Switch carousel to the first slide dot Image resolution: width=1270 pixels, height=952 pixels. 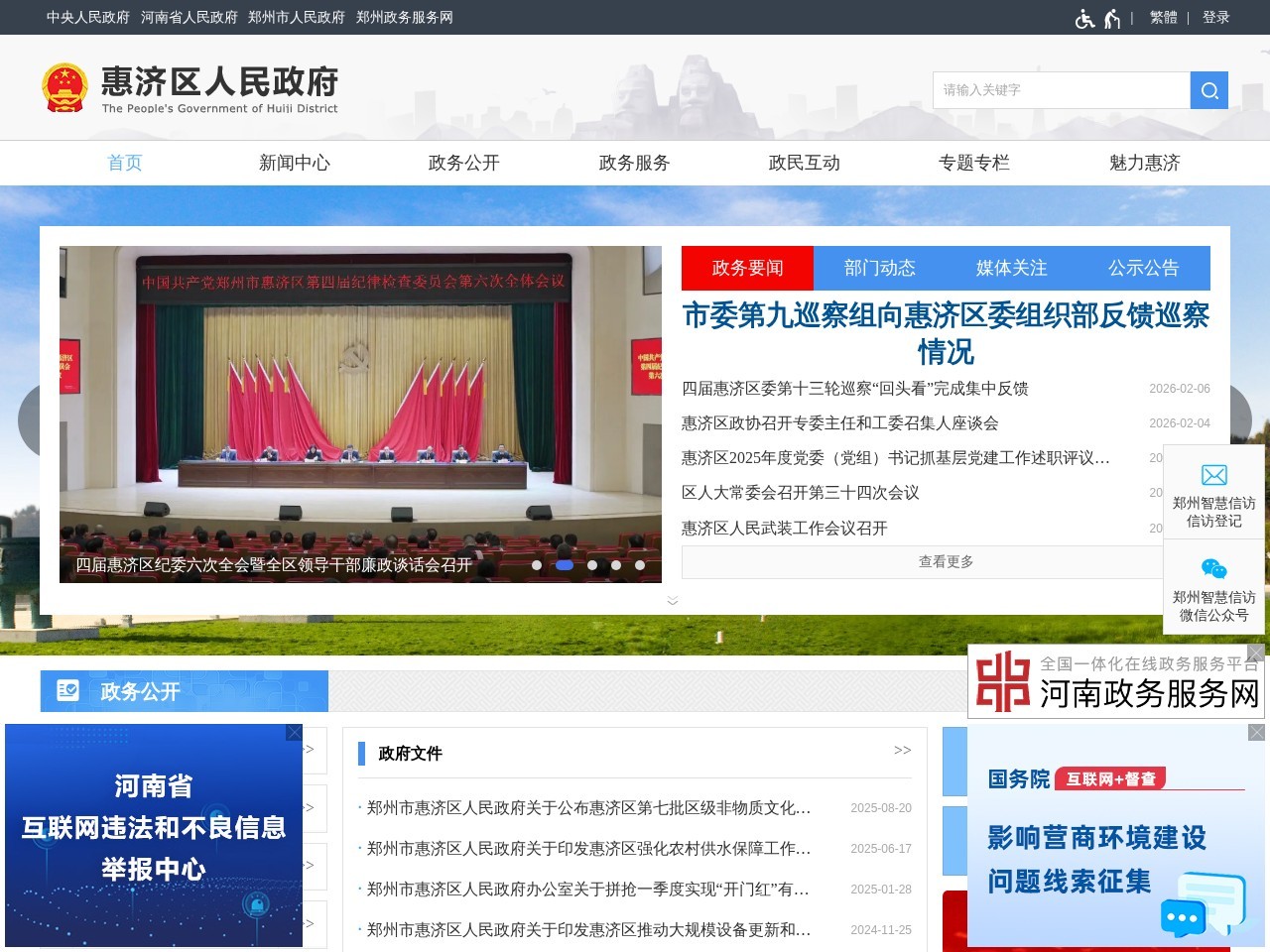pos(537,564)
